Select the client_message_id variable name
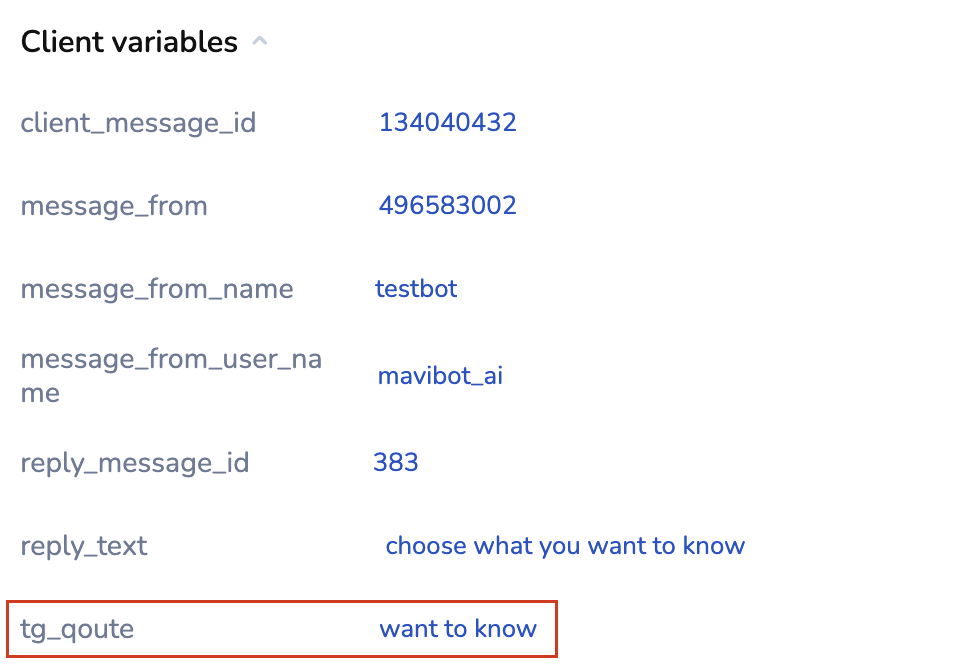Viewport: 970px width, 668px height. point(138,123)
